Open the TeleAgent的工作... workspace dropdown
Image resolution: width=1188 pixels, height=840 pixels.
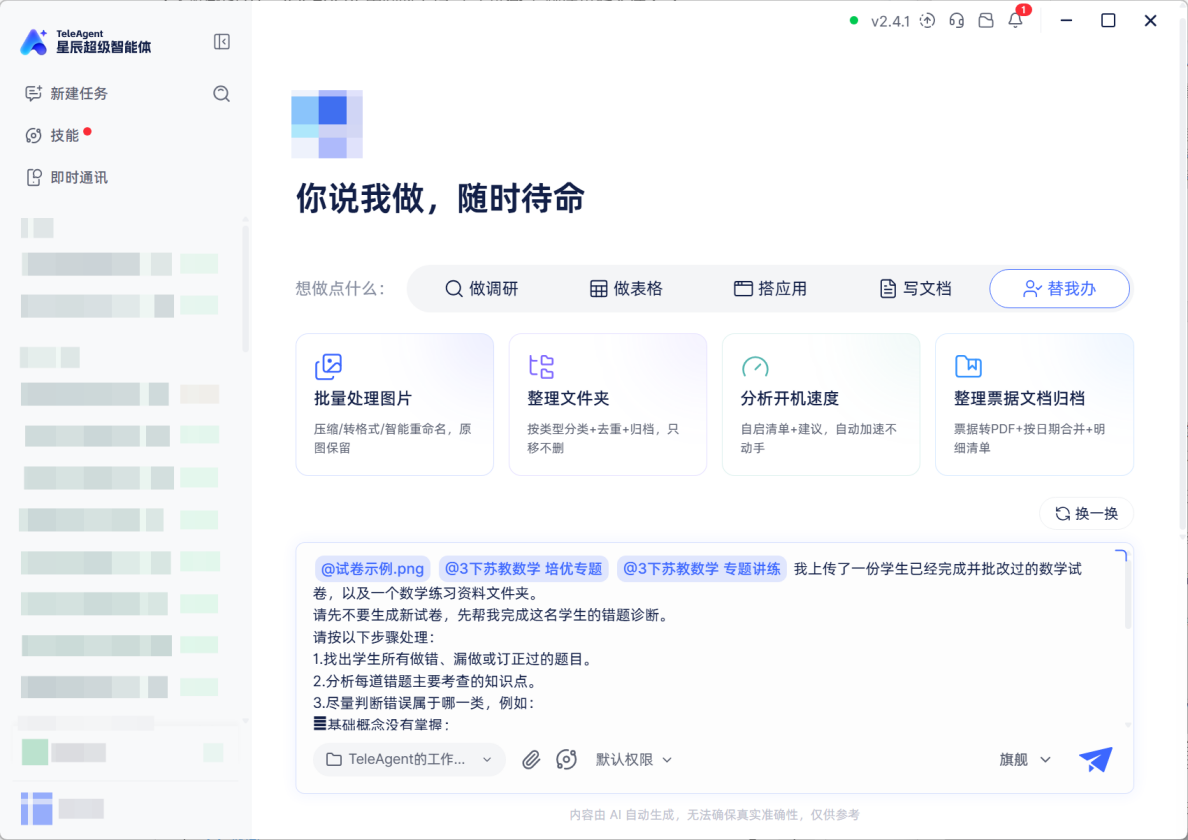[409, 760]
